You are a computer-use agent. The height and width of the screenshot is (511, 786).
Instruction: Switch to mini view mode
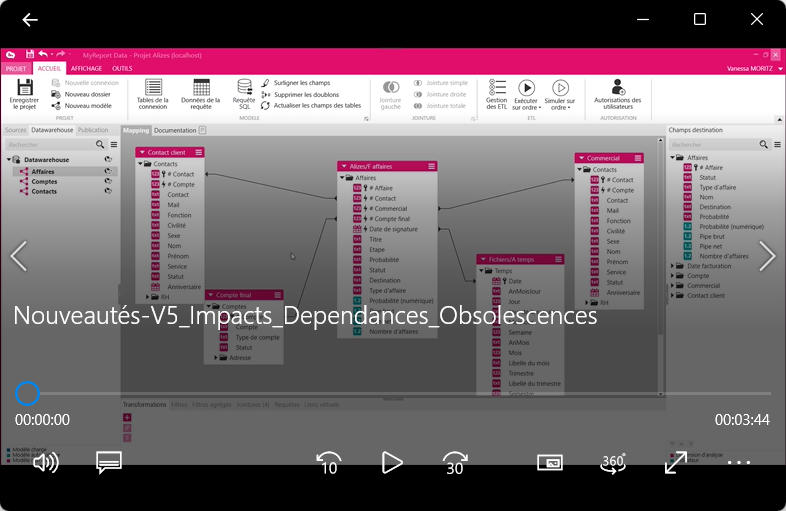[x=550, y=462]
